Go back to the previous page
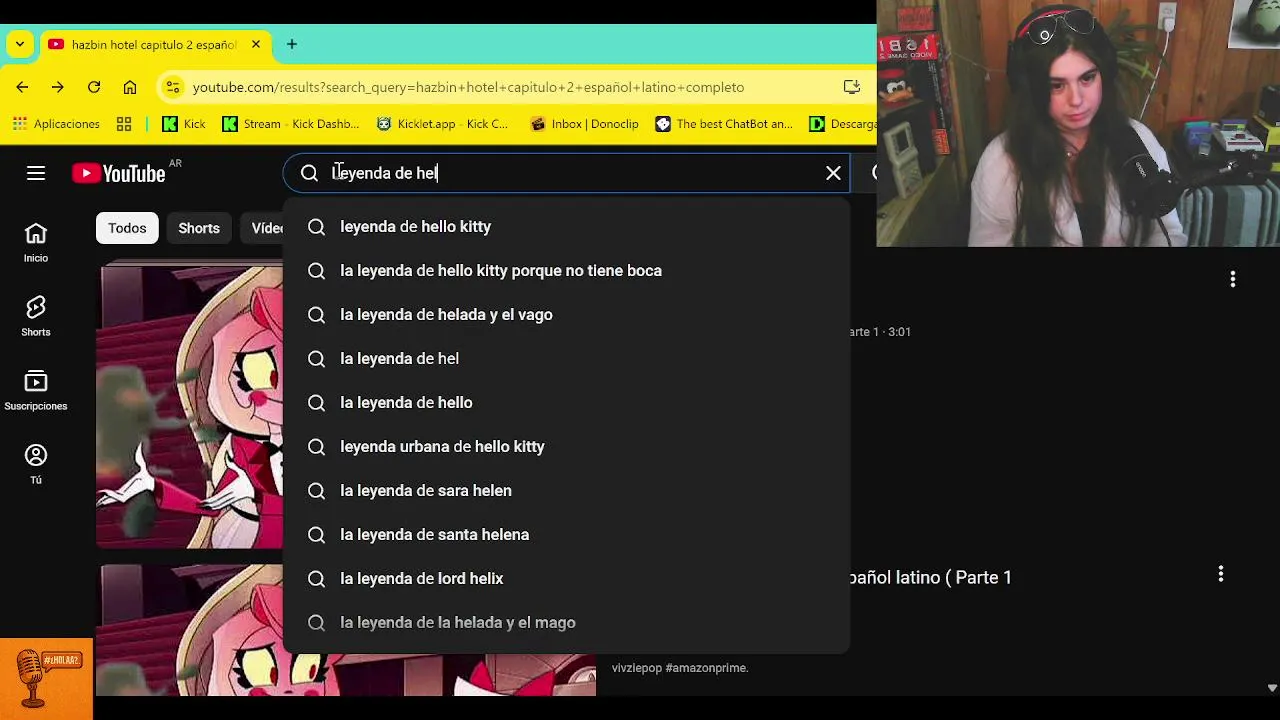The height and width of the screenshot is (720, 1280). tap(22, 87)
